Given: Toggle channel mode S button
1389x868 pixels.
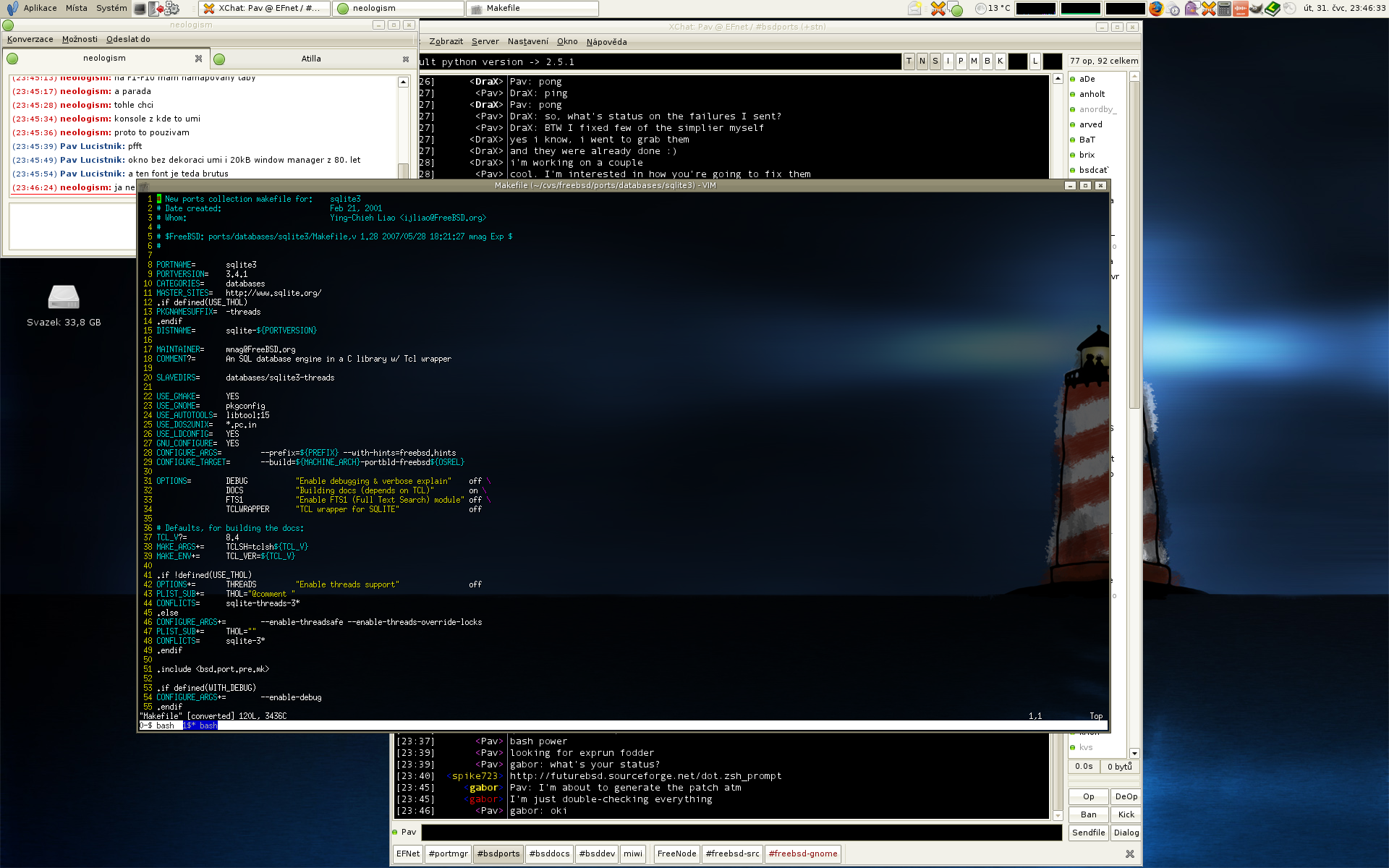Looking at the screenshot, I should (x=935, y=61).
